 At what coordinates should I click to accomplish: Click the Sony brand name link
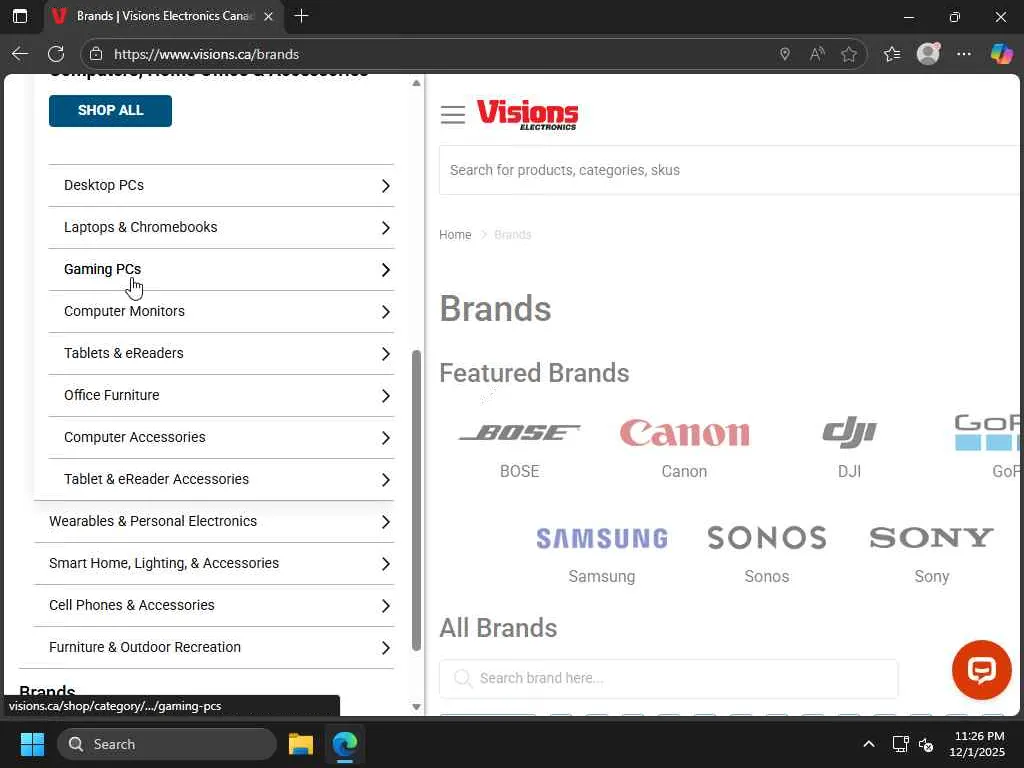[x=931, y=577]
